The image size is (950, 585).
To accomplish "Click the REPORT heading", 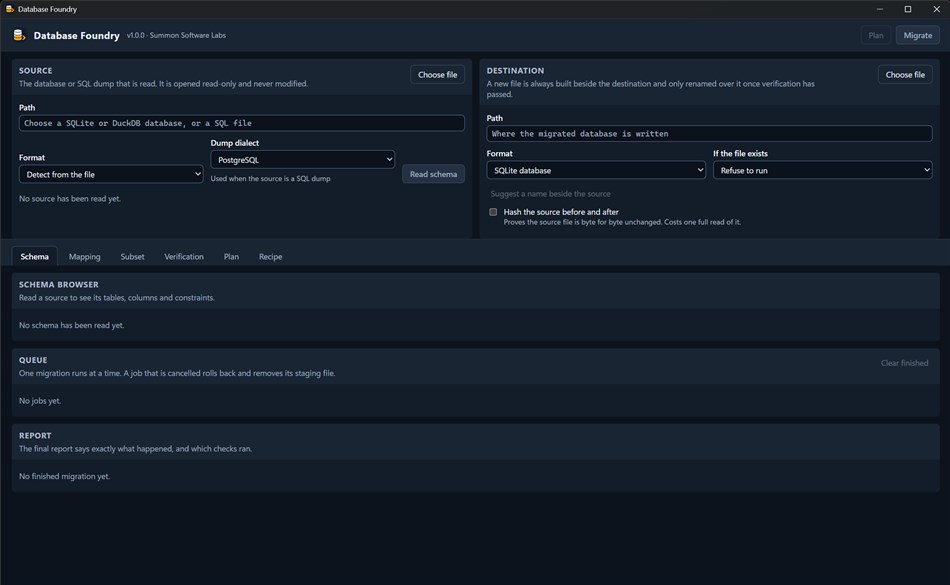I will click(x=35, y=436).
